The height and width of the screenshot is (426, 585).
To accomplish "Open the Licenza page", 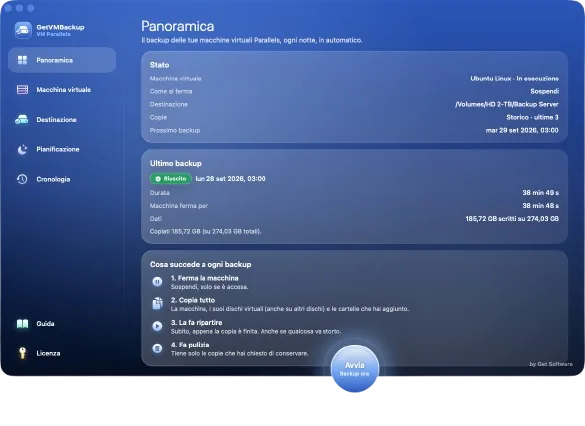I will (62, 353).
